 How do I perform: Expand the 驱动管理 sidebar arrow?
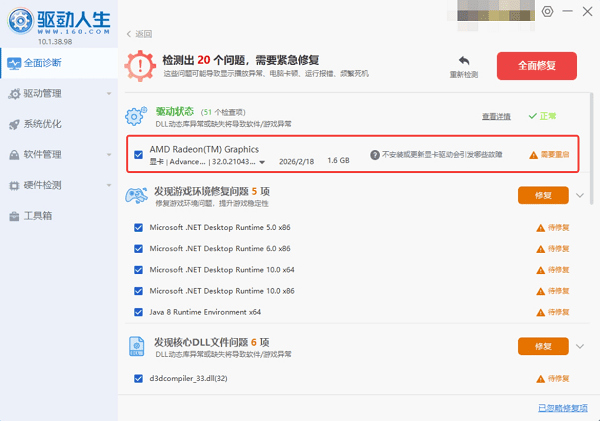[109, 94]
